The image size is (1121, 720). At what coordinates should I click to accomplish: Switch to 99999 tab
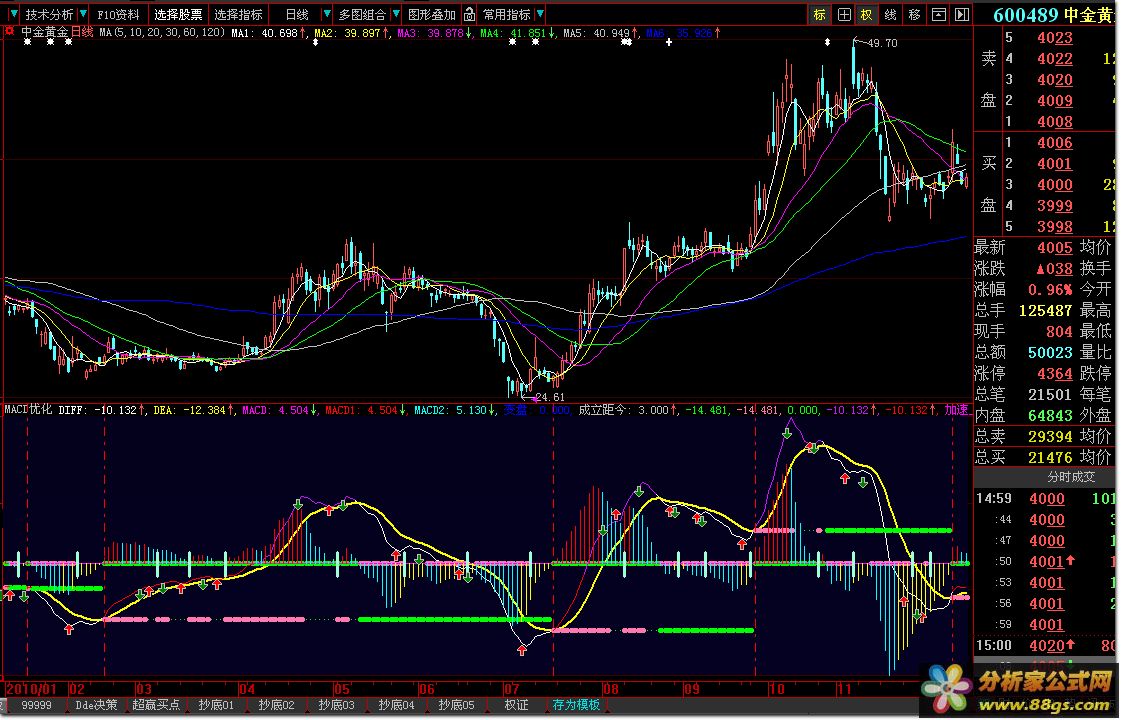pyautogui.click(x=36, y=705)
